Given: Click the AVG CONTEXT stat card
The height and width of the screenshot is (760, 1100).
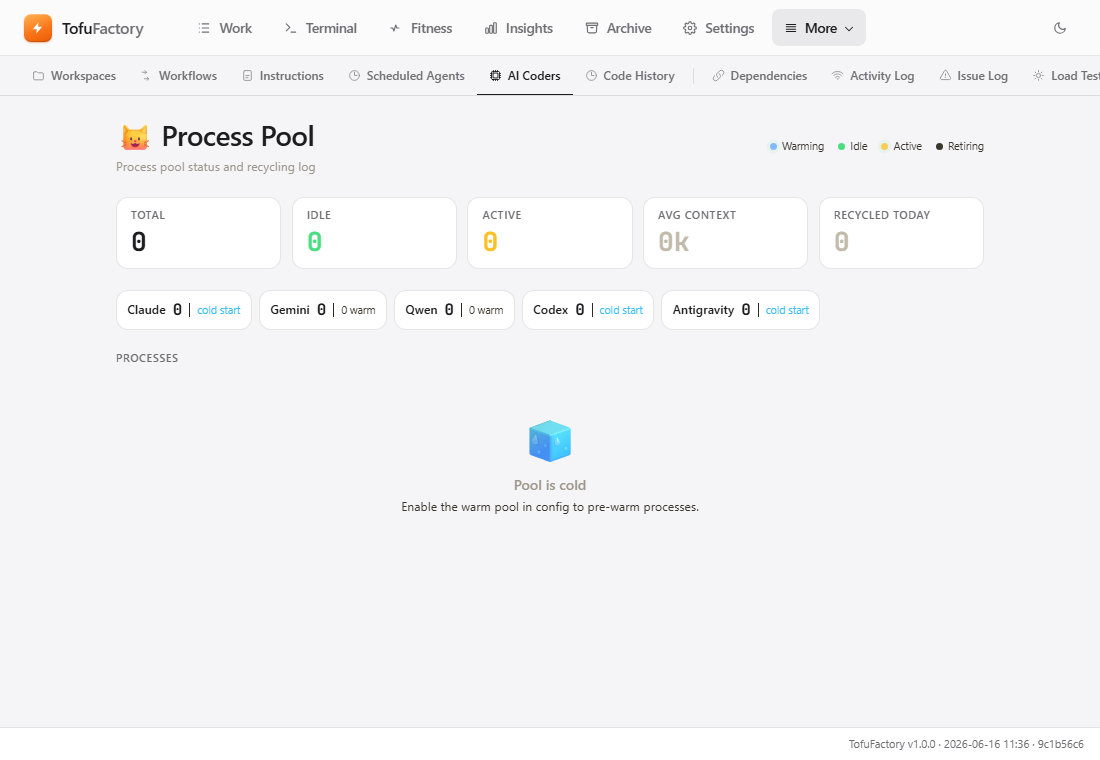Looking at the screenshot, I should click(725, 233).
